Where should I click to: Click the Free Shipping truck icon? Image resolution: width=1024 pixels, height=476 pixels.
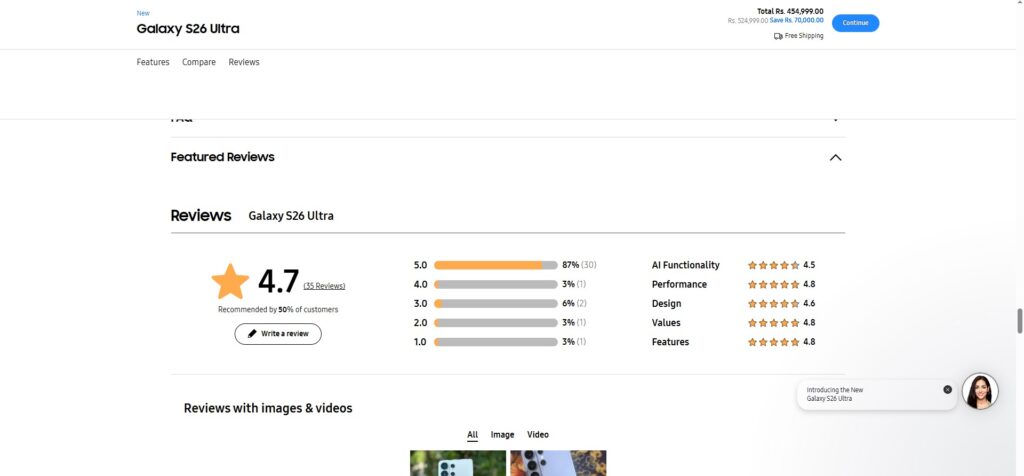pos(778,37)
